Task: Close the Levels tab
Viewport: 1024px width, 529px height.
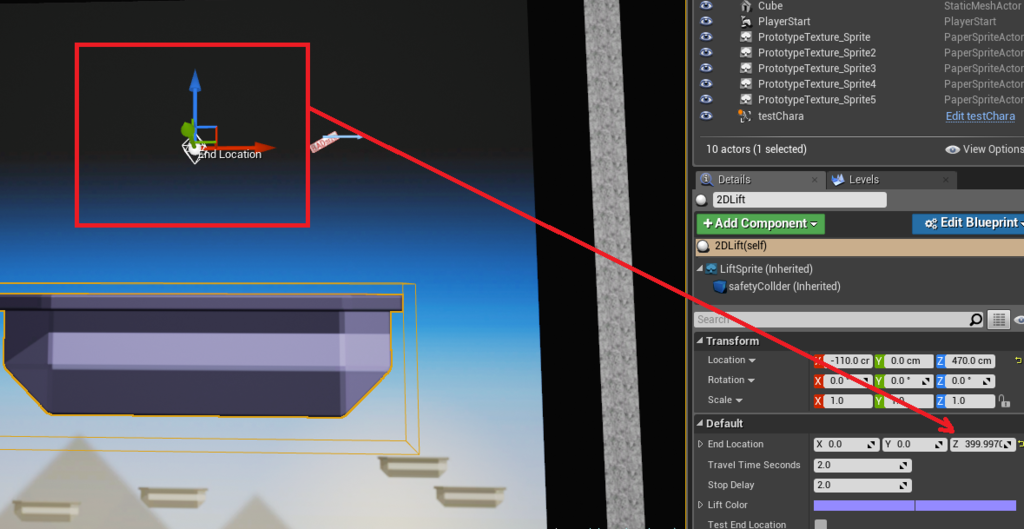Action: [x=945, y=180]
